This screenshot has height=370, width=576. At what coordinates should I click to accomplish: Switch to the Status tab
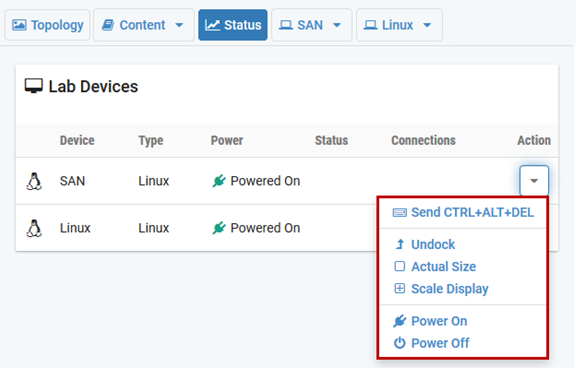(233, 25)
